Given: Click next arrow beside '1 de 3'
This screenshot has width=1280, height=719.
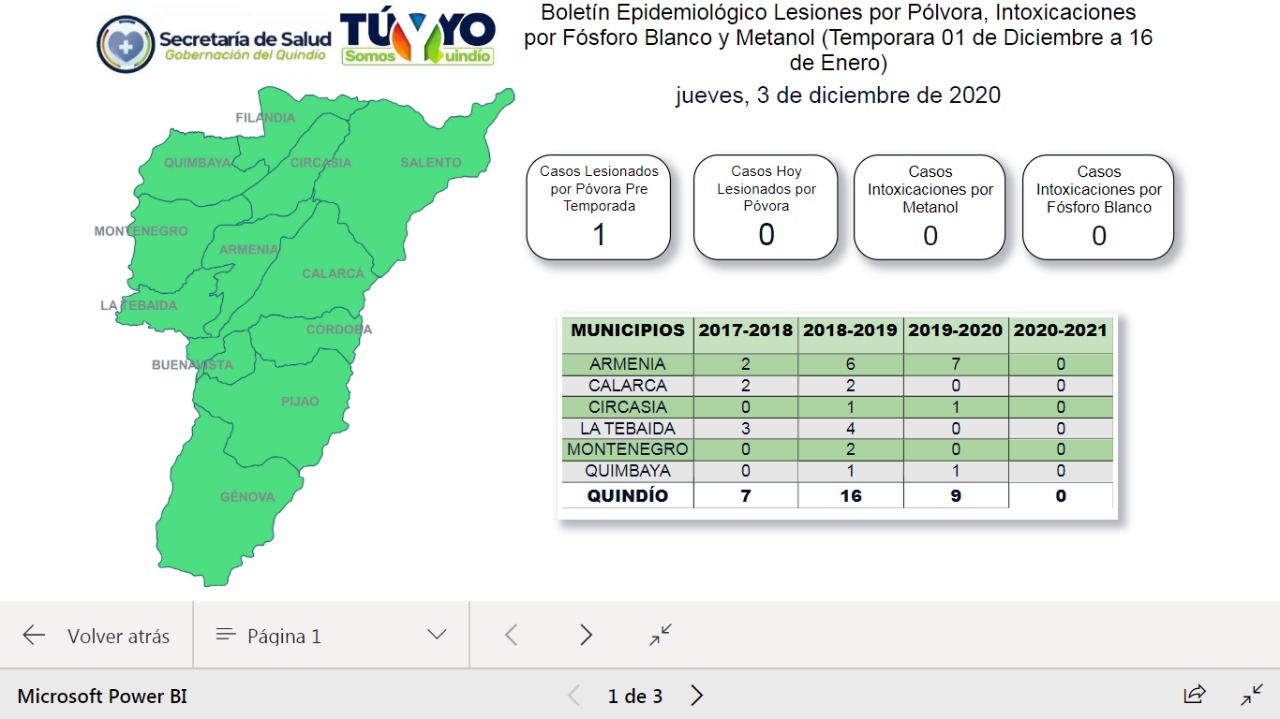Looking at the screenshot, I should (x=697, y=696).
